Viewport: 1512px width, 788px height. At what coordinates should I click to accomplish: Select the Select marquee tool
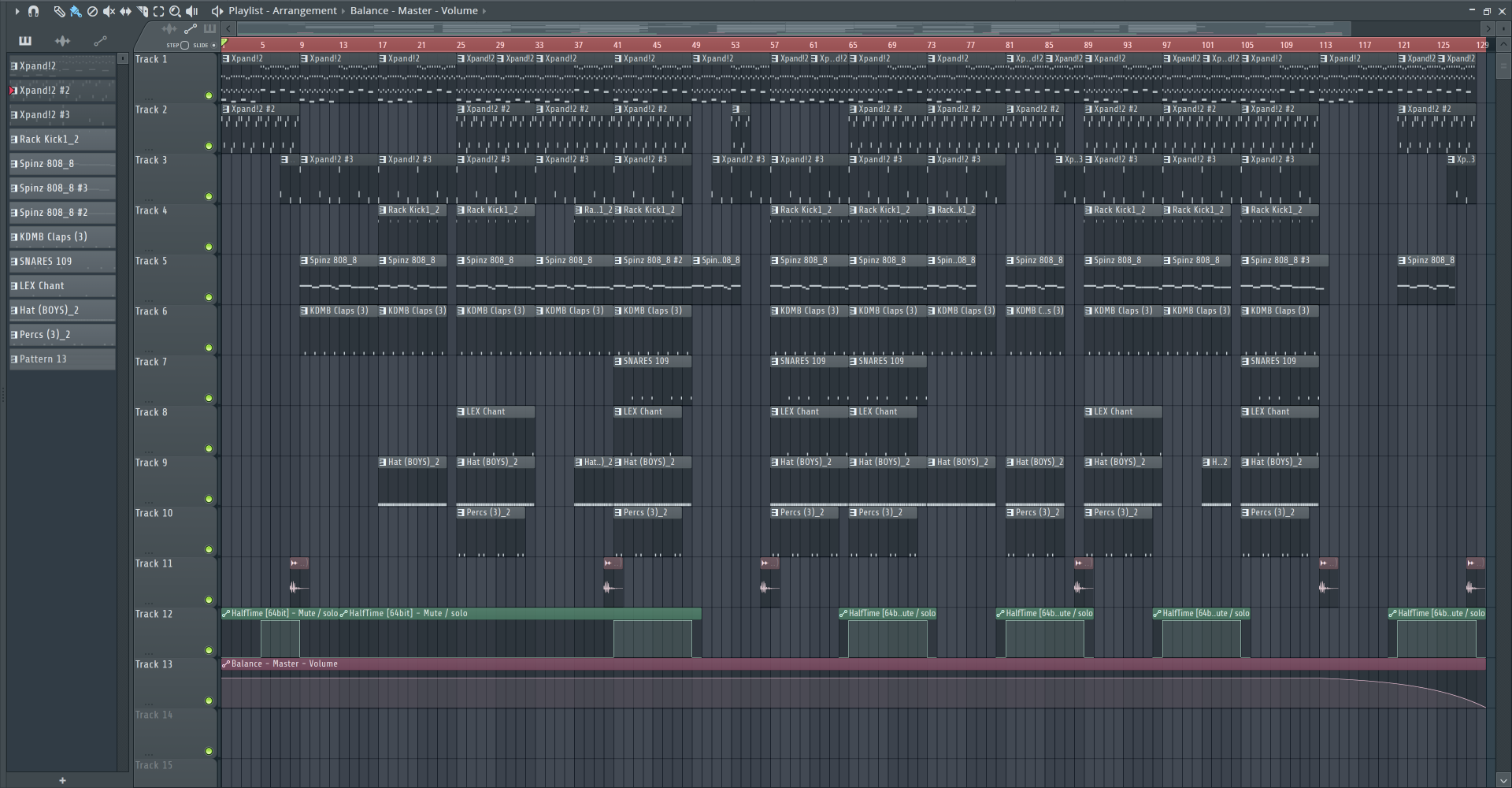(x=158, y=11)
